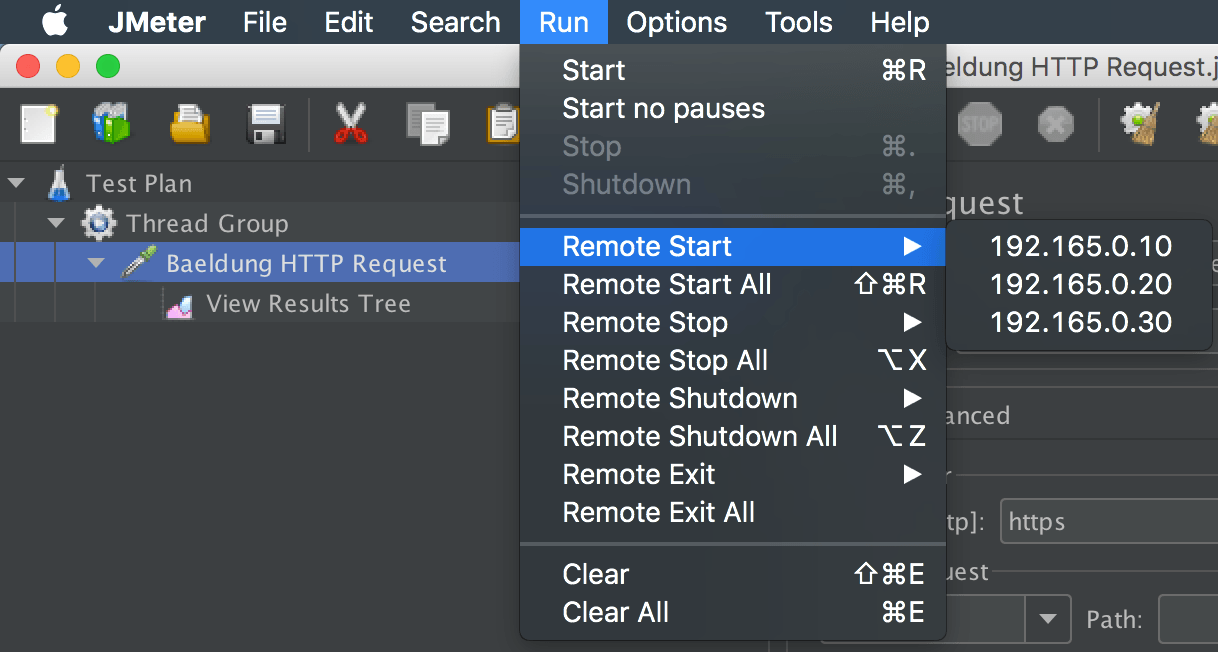Click the New test plan toolbar icon

pos(38,124)
